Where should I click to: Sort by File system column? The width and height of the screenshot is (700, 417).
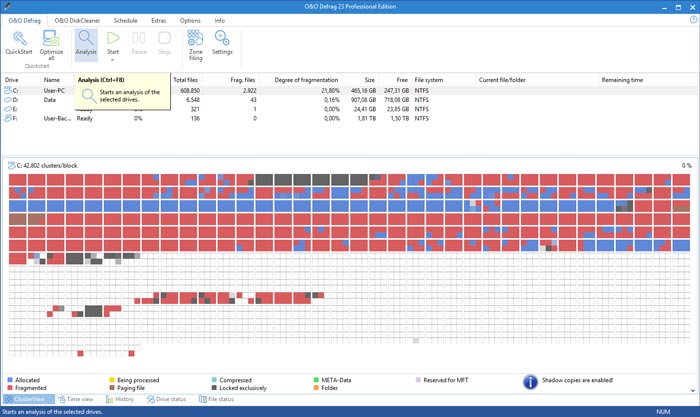click(429, 80)
